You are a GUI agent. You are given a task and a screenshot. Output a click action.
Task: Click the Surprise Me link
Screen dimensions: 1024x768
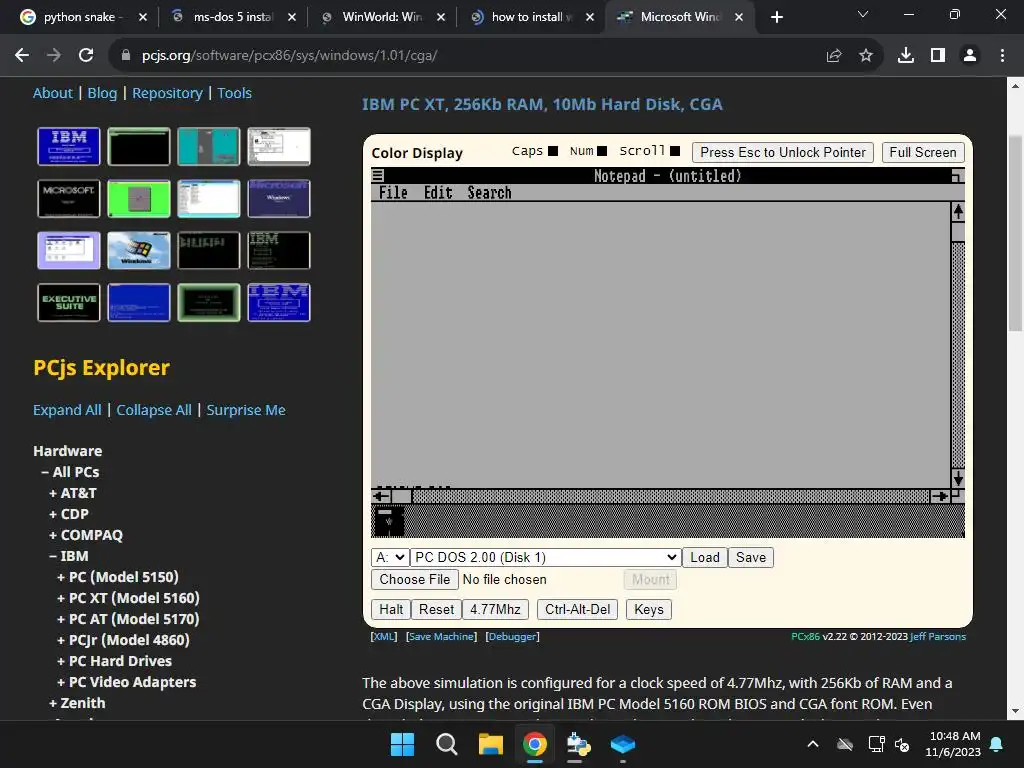pyautogui.click(x=246, y=410)
